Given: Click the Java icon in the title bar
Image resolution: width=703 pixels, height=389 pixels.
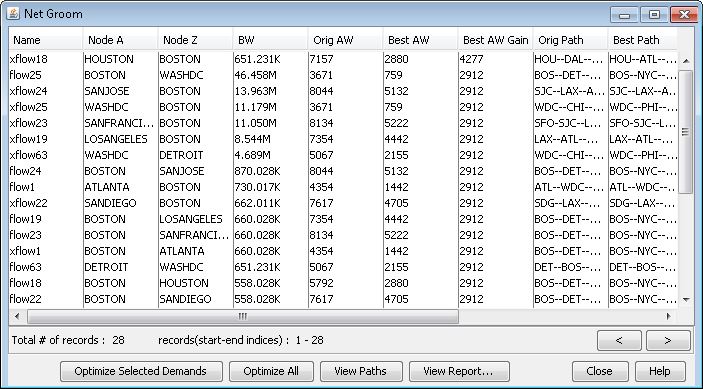Looking at the screenshot, I should click(x=13, y=13).
